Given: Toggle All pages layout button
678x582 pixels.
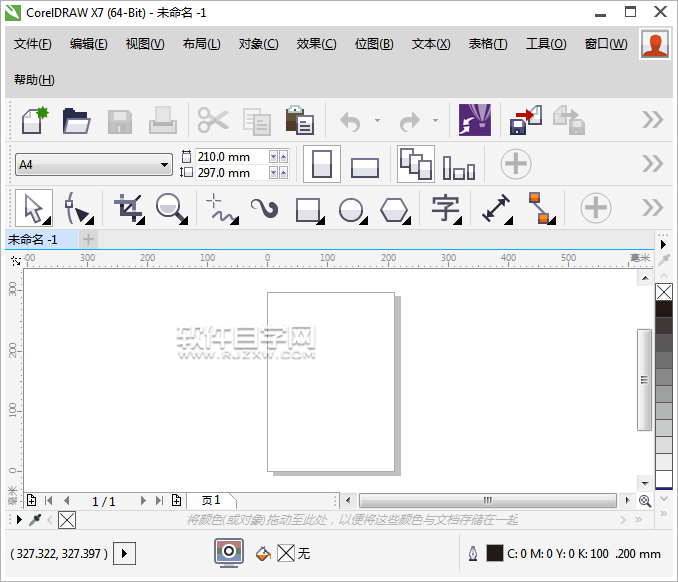Looking at the screenshot, I should pos(416,164).
